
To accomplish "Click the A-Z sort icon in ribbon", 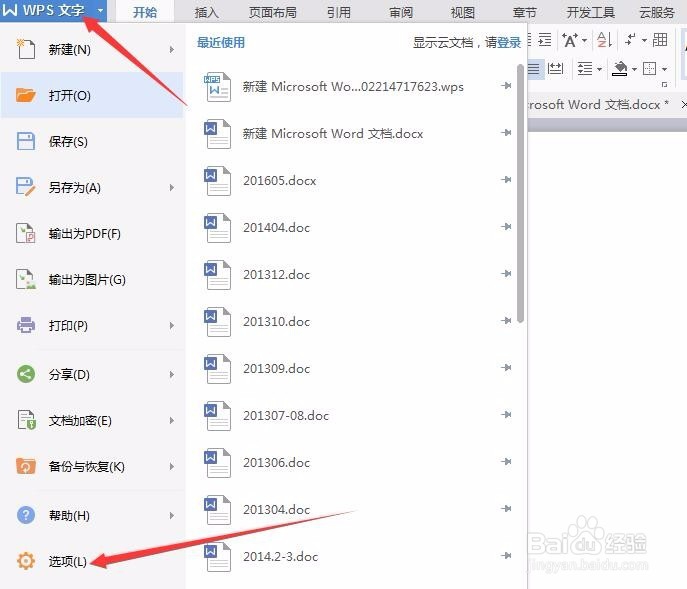I will click(x=605, y=40).
